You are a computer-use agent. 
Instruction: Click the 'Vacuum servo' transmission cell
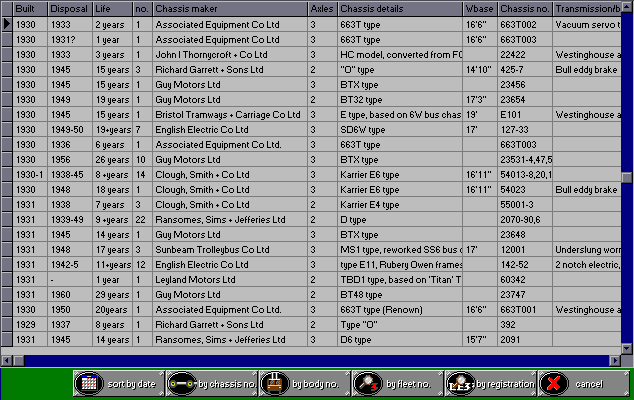point(587,24)
